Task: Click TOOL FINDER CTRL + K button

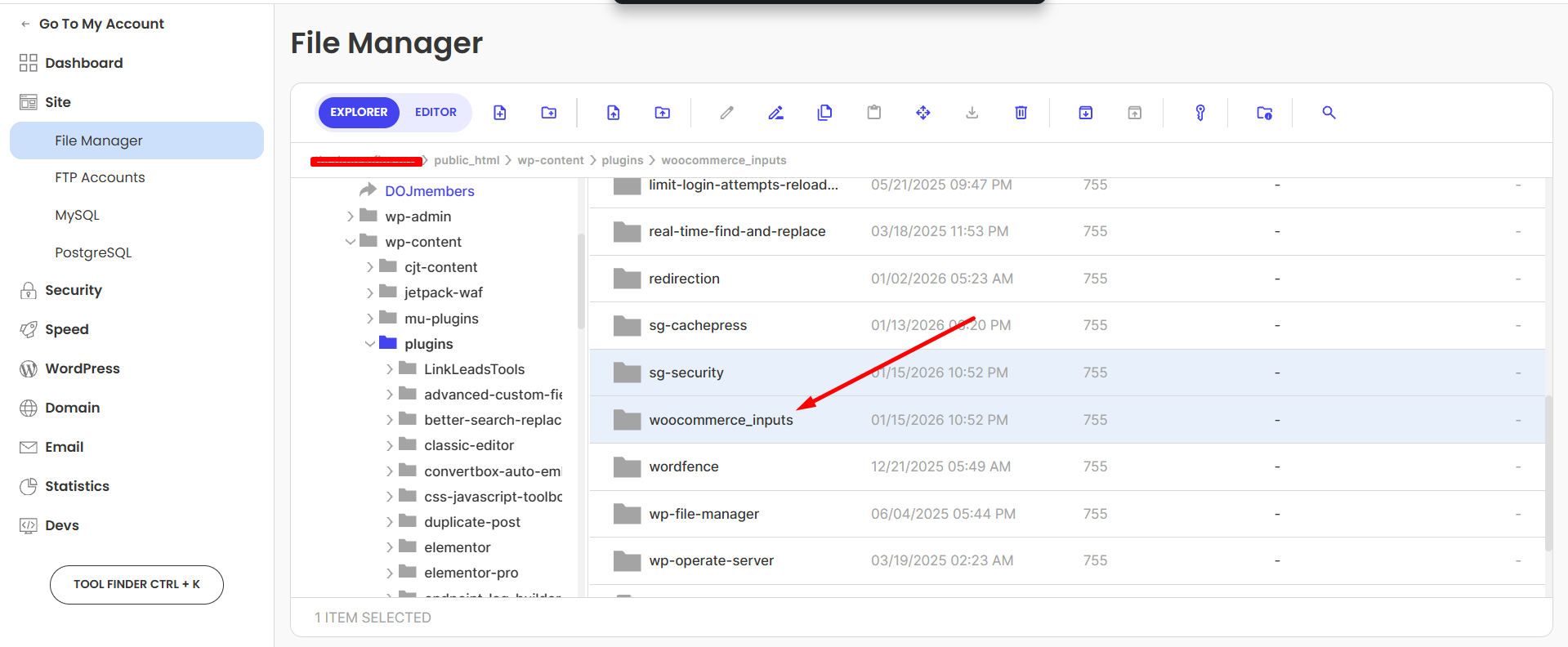Action: [x=136, y=584]
